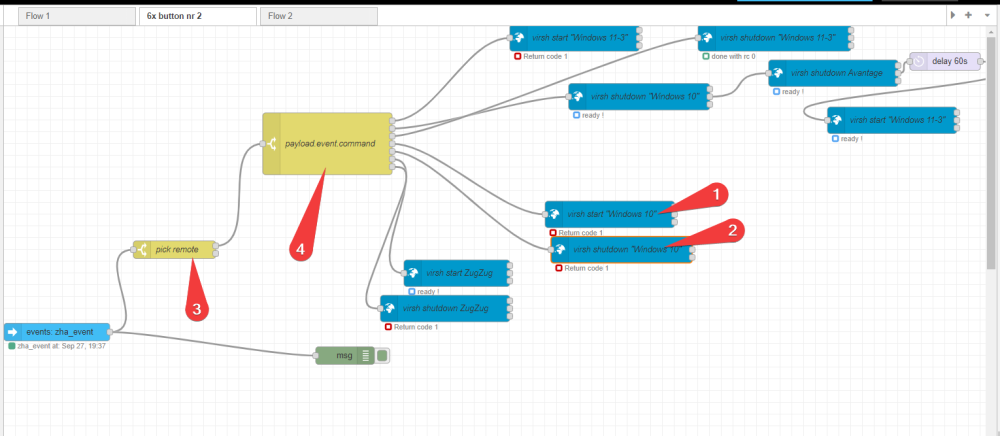Select upper virsh shutdown "Windows 10" node

coord(640,96)
